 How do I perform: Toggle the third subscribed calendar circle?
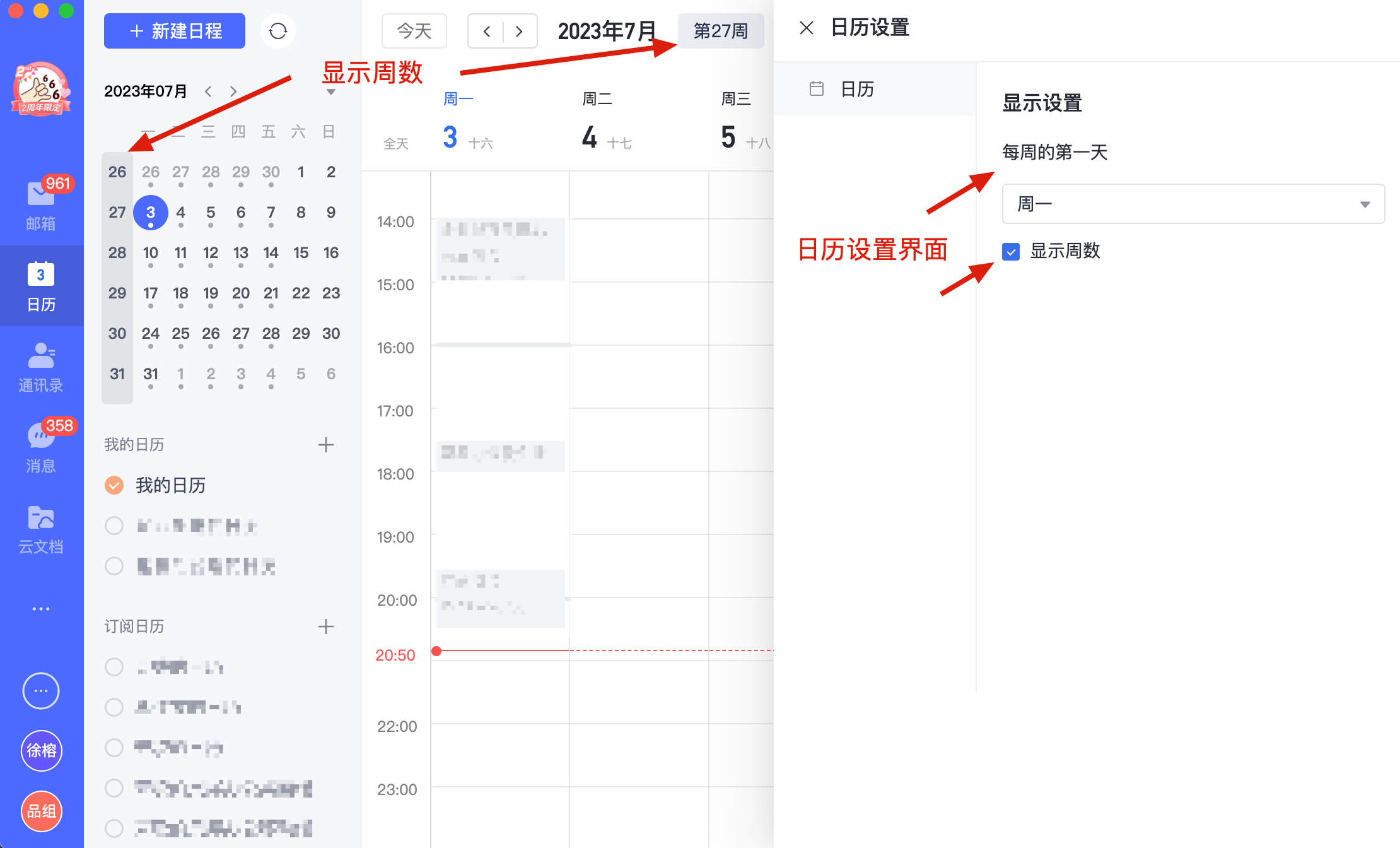click(x=114, y=748)
